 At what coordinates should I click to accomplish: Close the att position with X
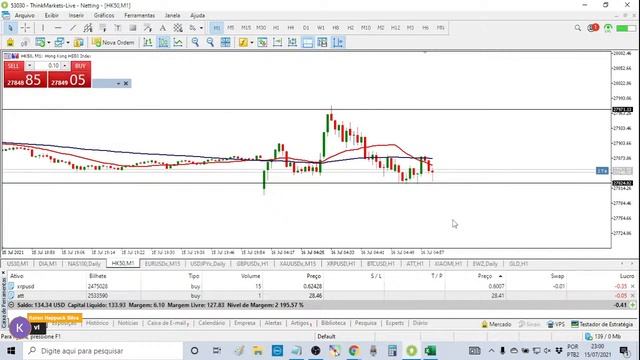(x=633, y=296)
